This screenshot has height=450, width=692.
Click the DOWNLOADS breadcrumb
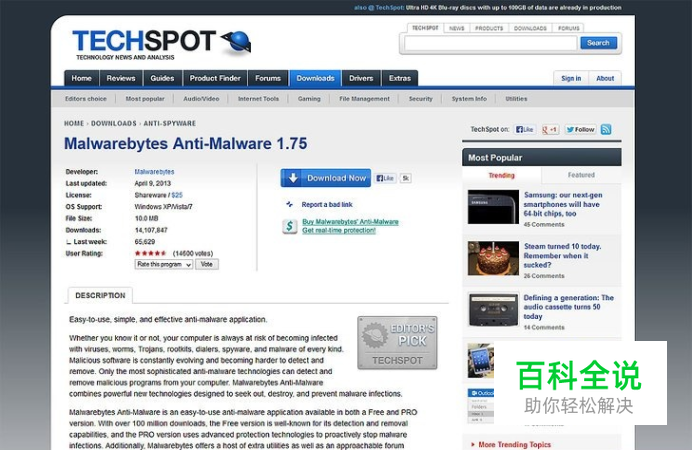[x=113, y=124]
